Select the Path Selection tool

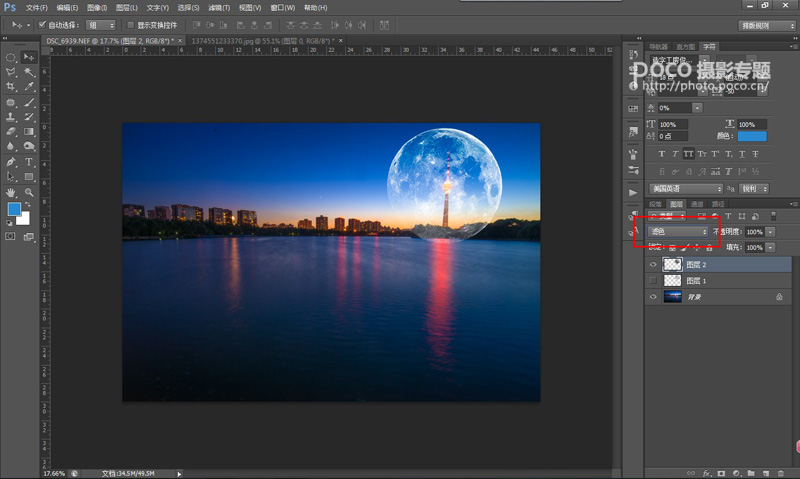tap(10, 177)
